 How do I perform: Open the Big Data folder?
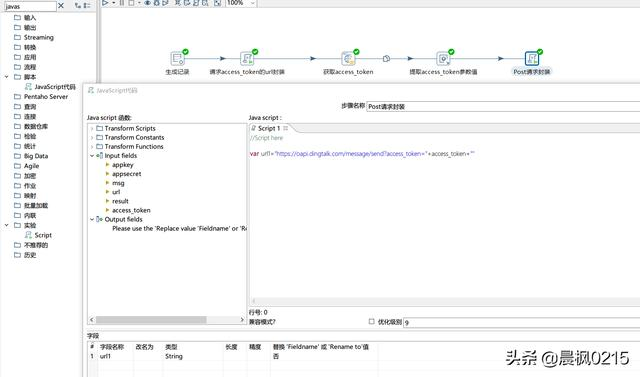[x=31, y=156]
